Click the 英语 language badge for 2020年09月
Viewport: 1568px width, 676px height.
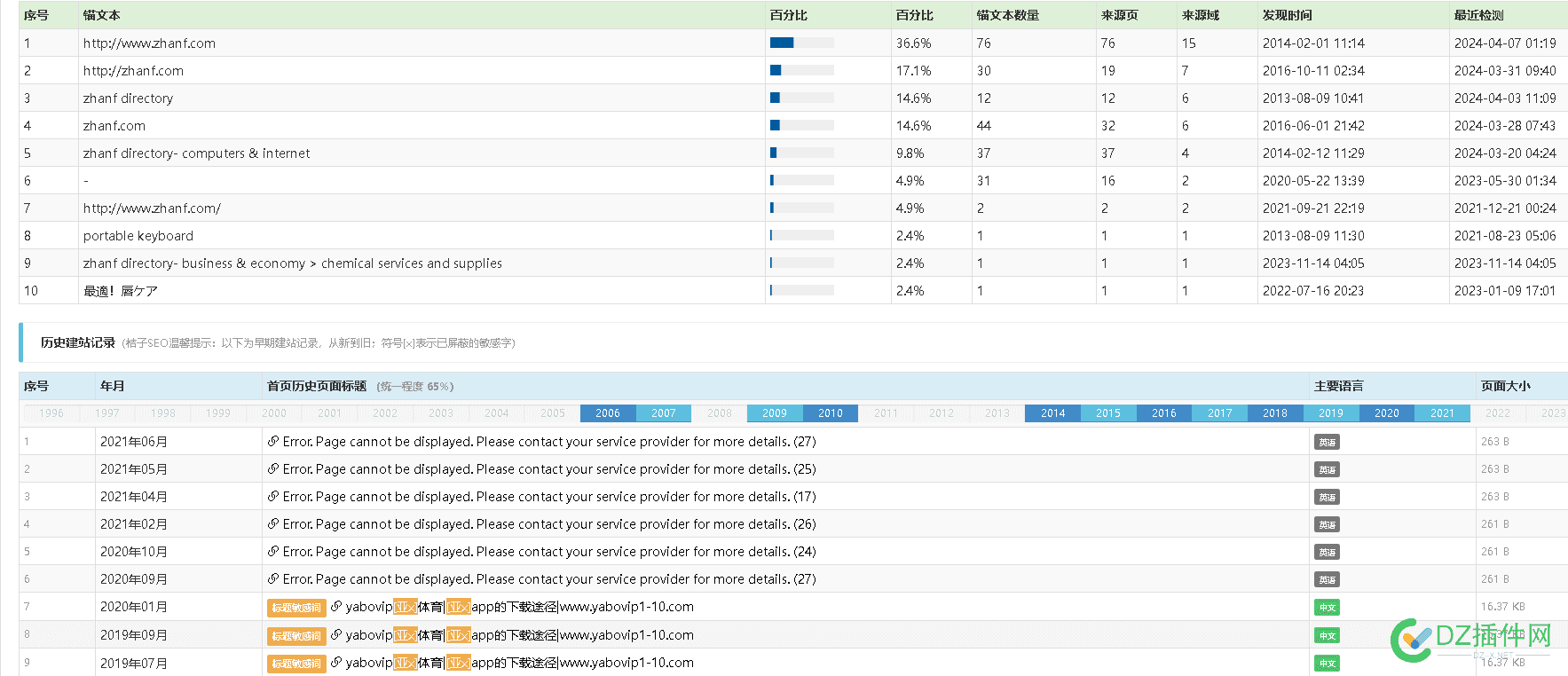[x=1327, y=579]
